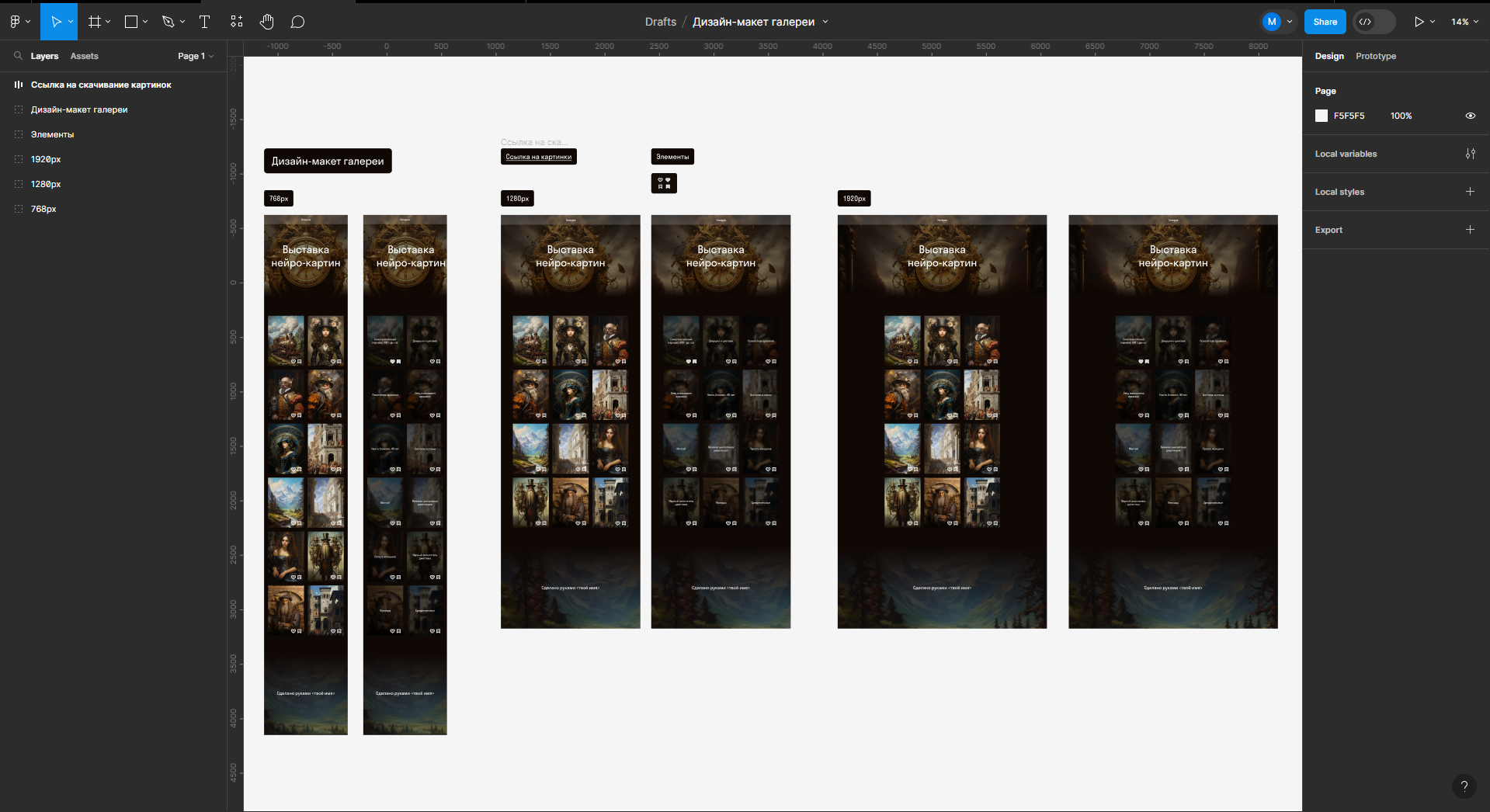Select the Pen tool
The image size is (1490, 812).
168,22
